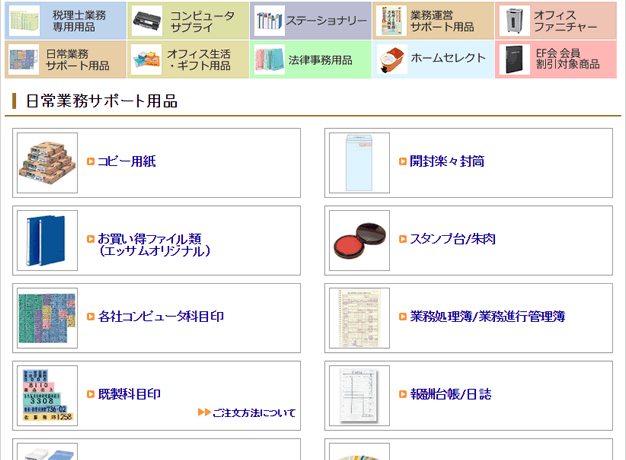
Task: Open ステーショナリー category tab
Action: (311, 21)
